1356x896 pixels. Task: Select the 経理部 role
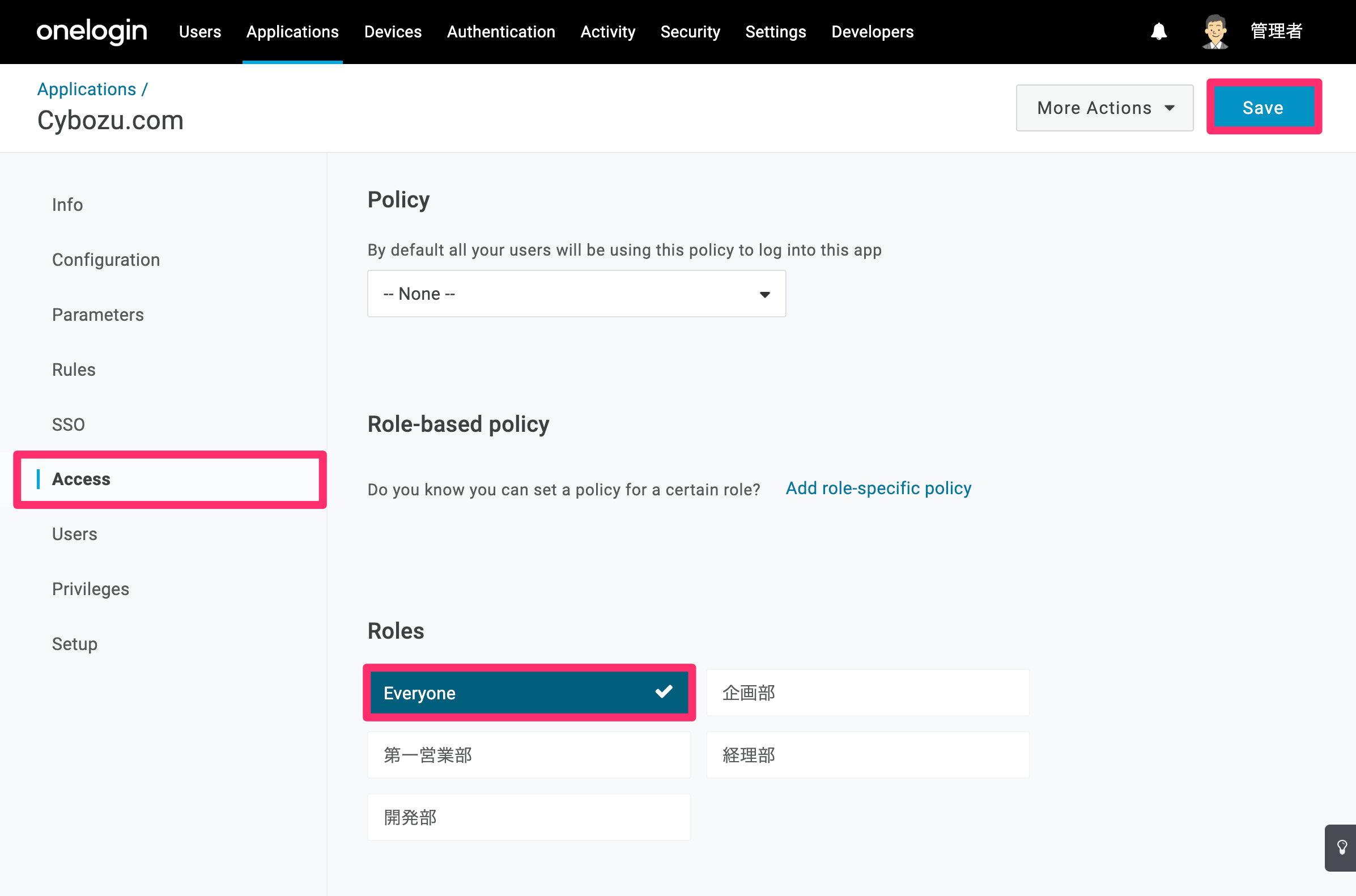click(868, 755)
